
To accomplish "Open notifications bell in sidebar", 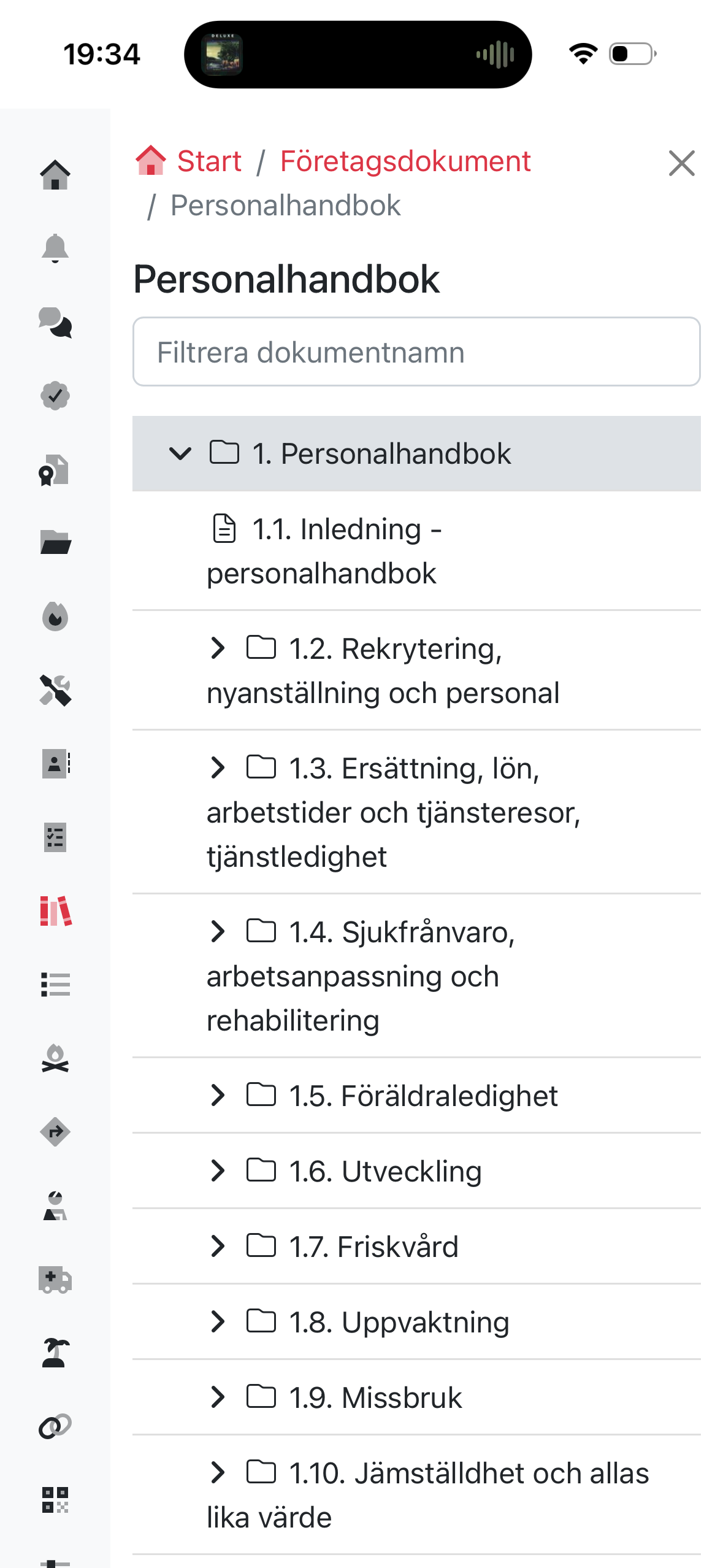I will coord(55,248).
